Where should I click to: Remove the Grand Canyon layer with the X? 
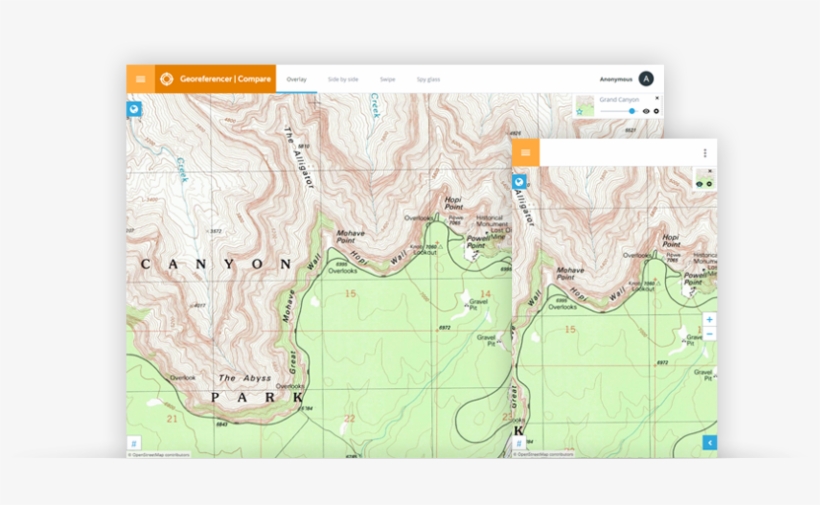(x=657, y=98)
